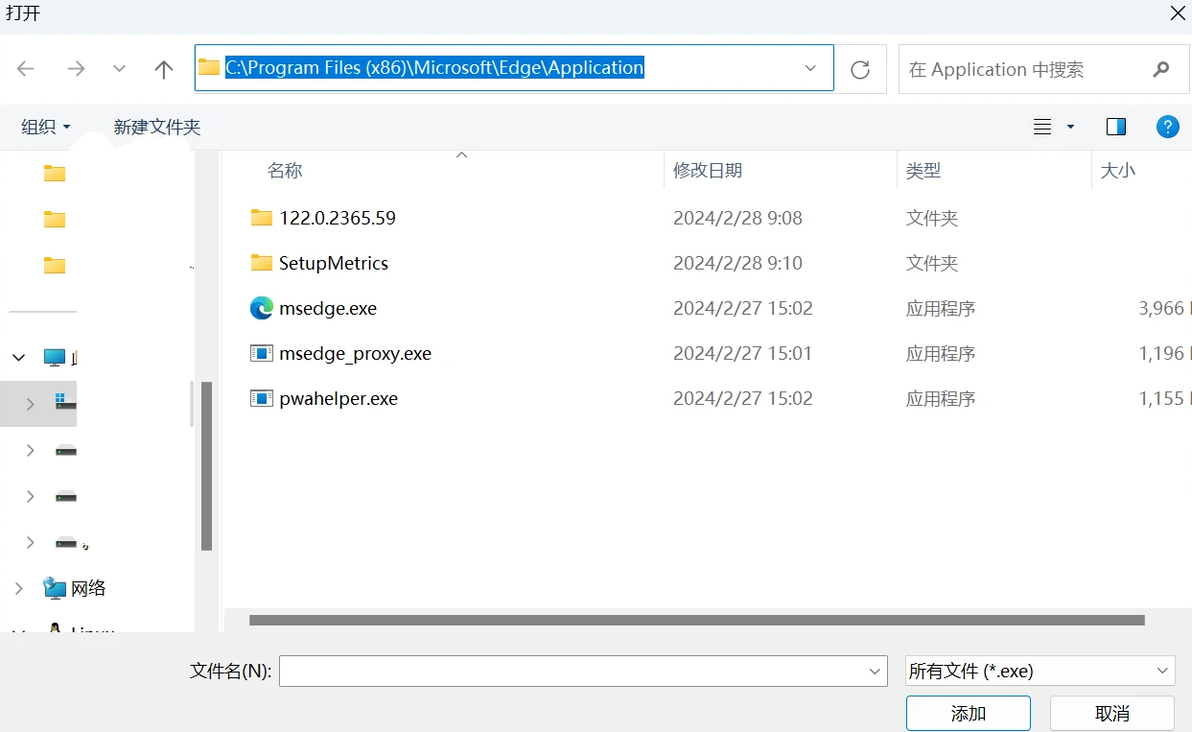Expand the fourth drive node
This screenshot has height=732, width=1192.
pyautogui.click(x=30, y=542)
